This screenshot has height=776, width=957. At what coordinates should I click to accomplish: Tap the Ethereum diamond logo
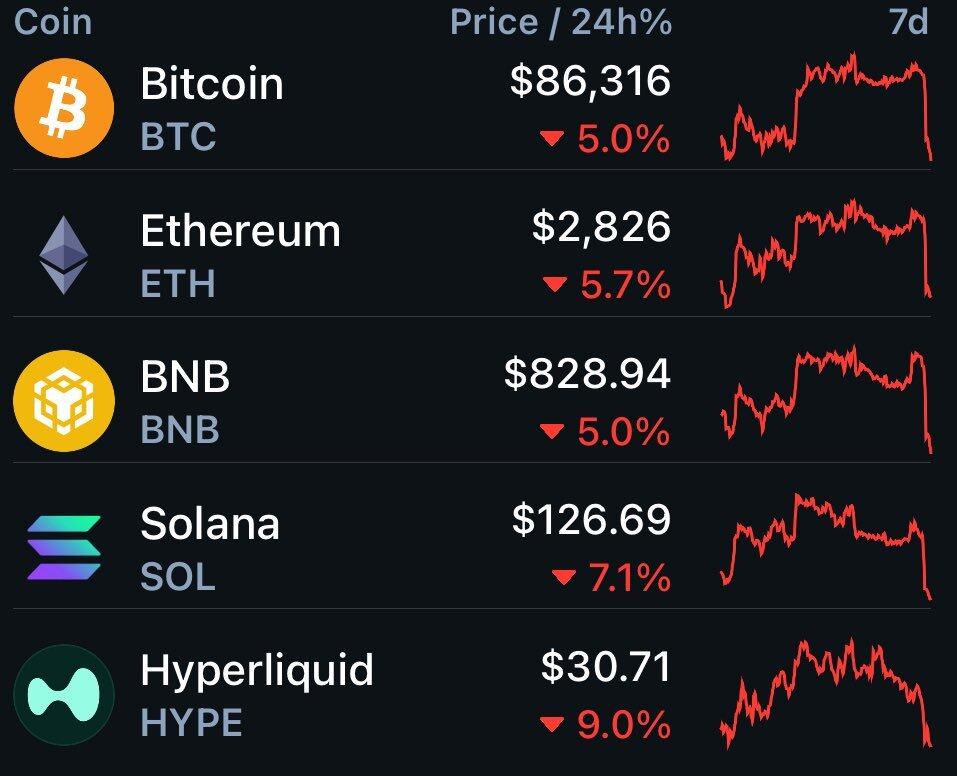(64, 255)
